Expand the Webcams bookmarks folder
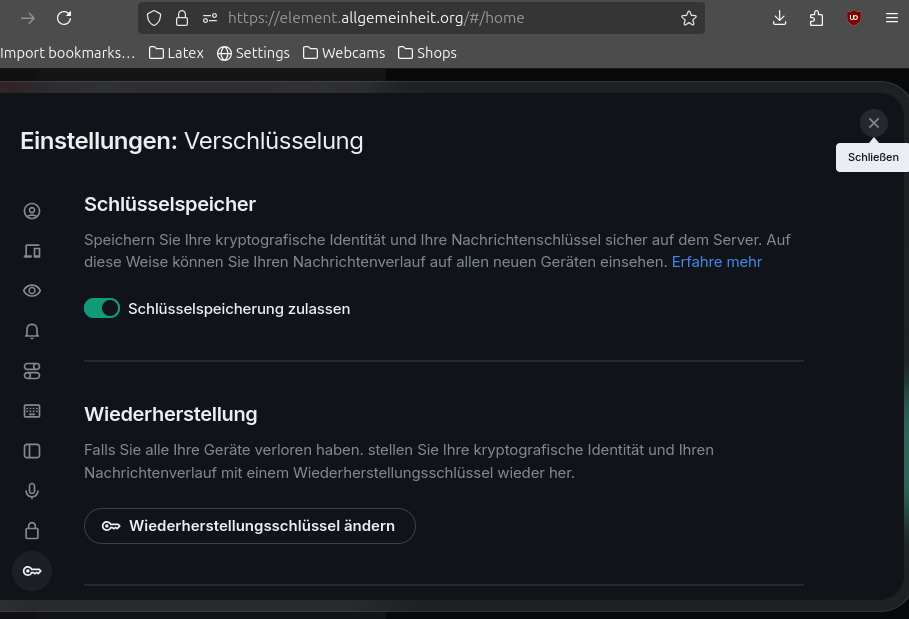This screenshot has width=909, height=619. click(344, 53)
